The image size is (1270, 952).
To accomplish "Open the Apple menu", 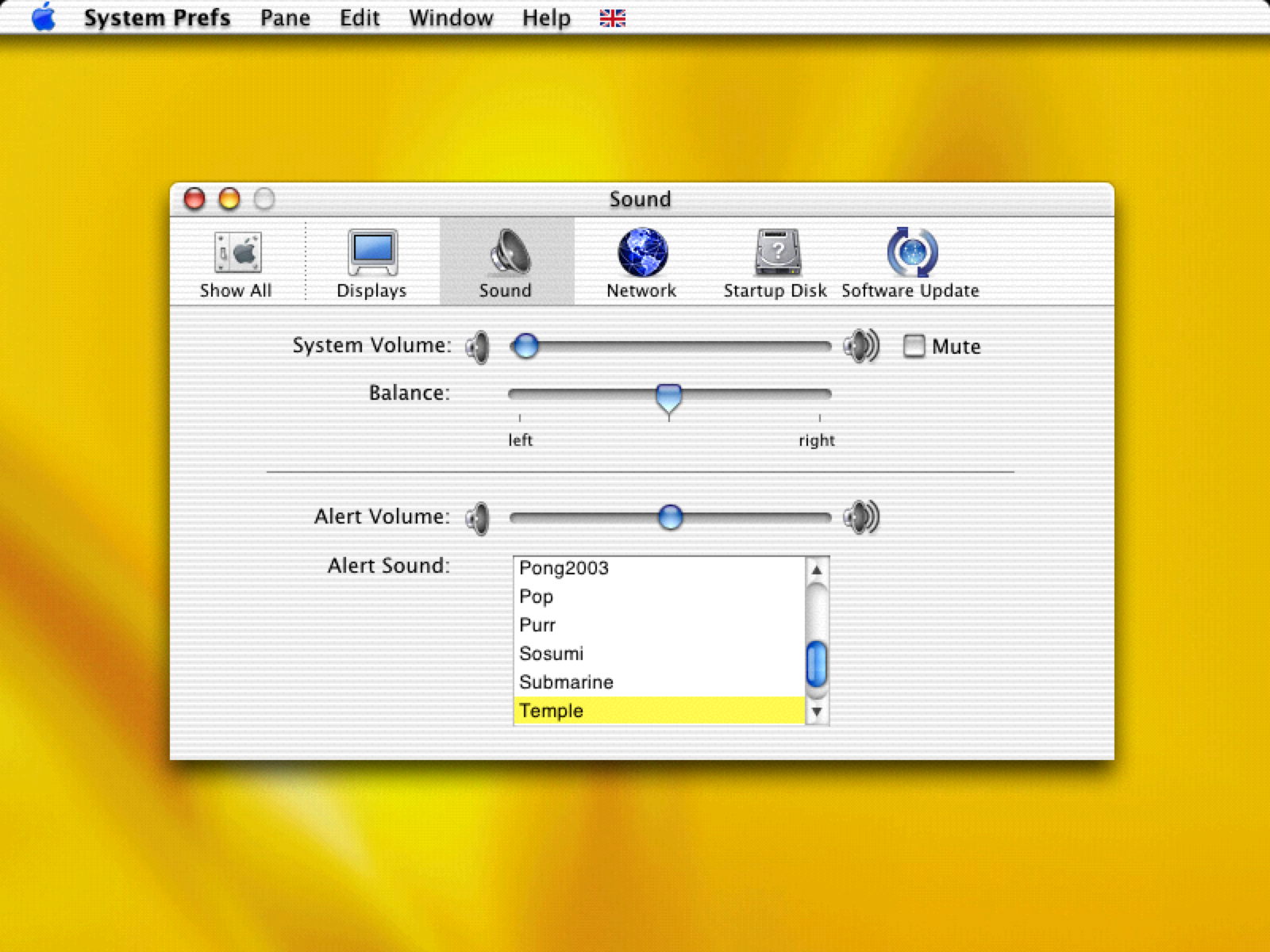I will tap(44, 17).
